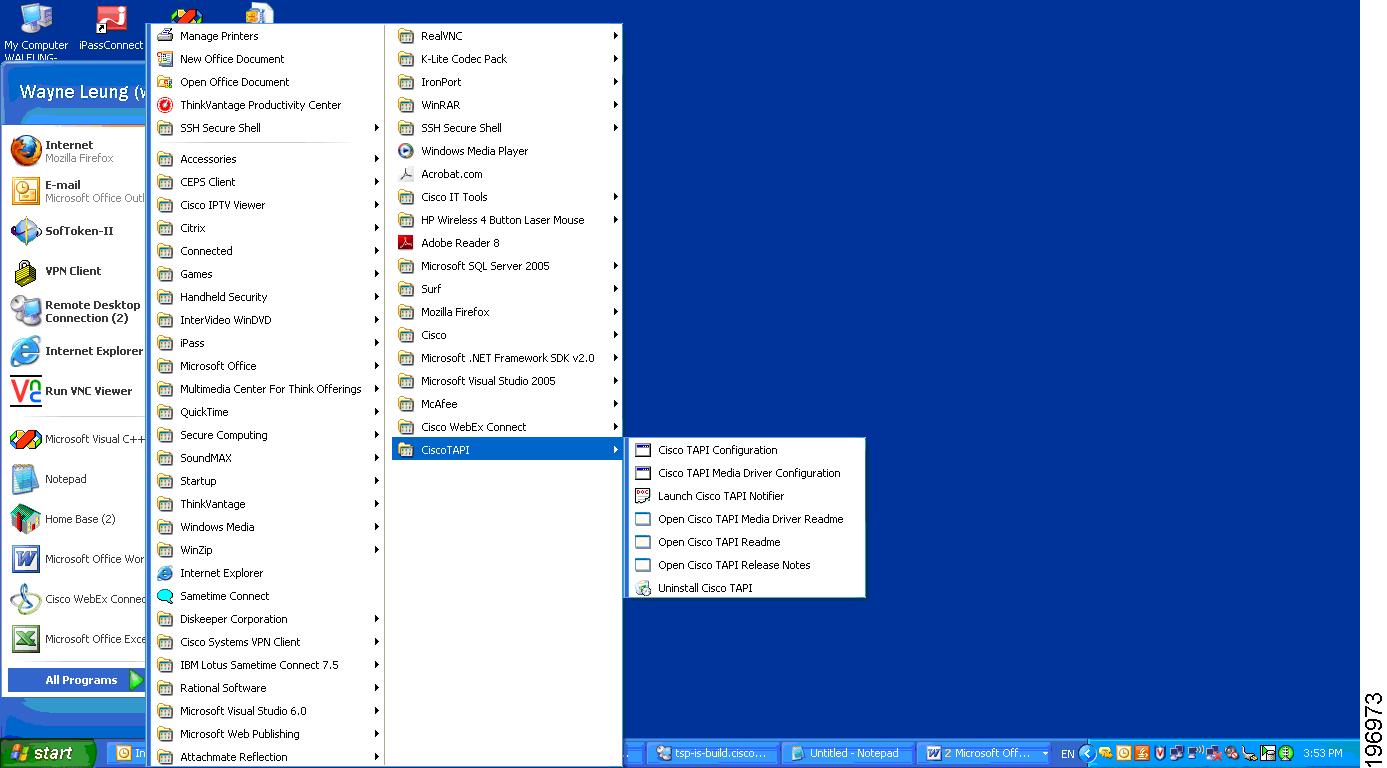
Task: Click the Manage Printers icon
Action: click(165, 36)
